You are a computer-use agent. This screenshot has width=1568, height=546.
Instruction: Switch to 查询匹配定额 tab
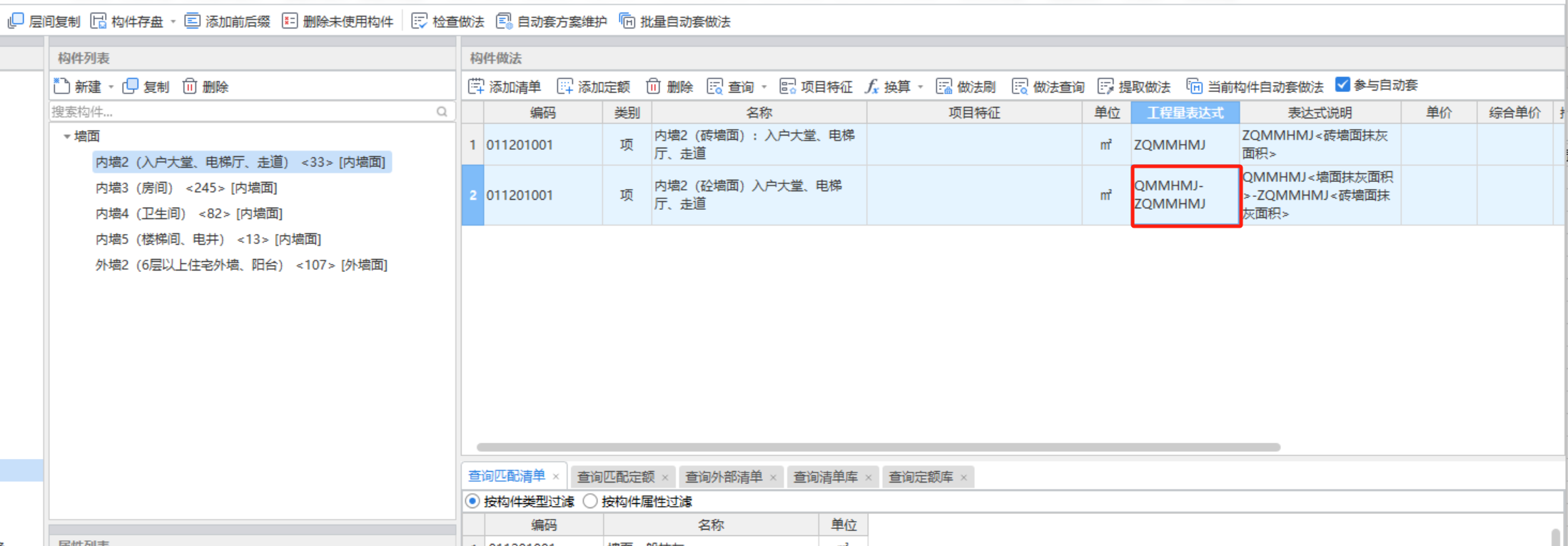[x=615, y=477]
